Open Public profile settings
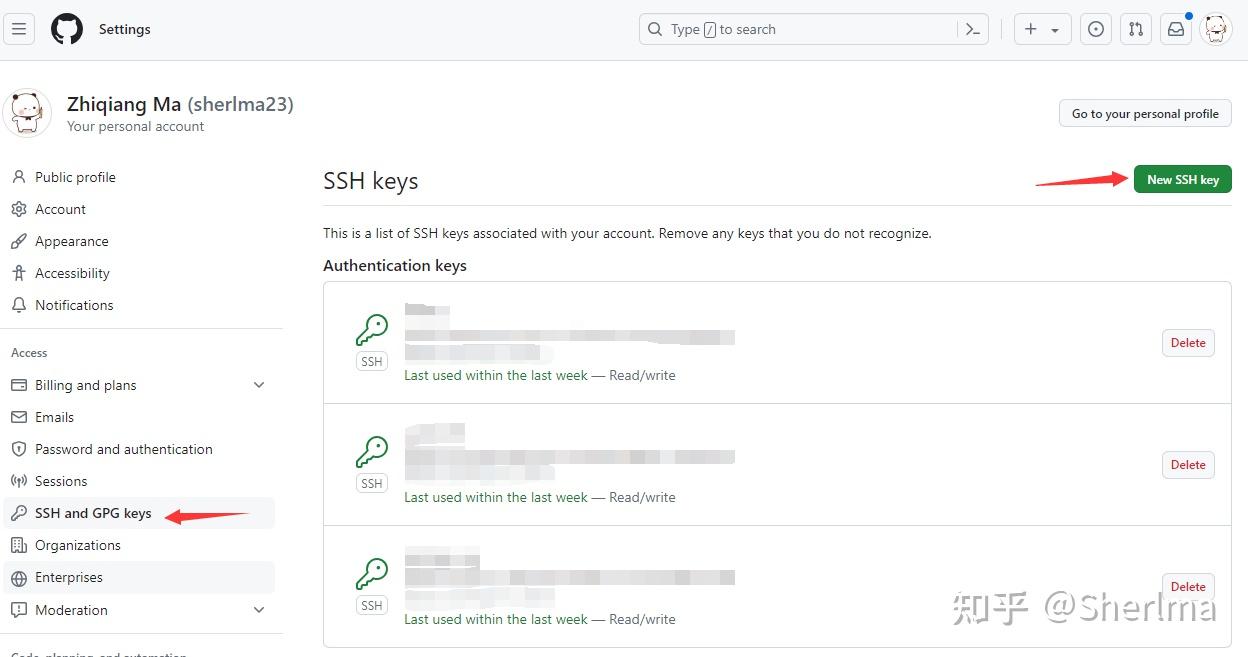The height and width of the screenshot is (657, 1248). (x=140, y=177)
